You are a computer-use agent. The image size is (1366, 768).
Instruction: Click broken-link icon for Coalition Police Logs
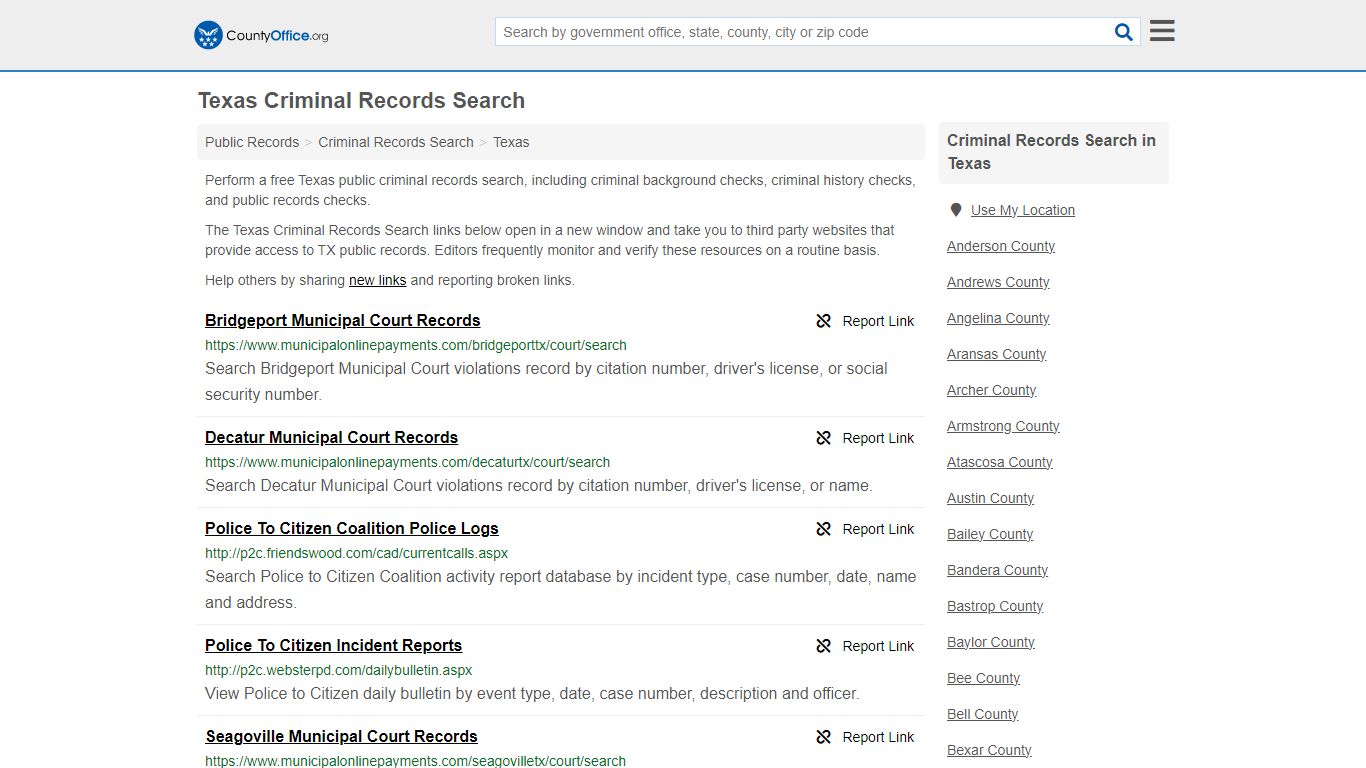click(824, 529)
